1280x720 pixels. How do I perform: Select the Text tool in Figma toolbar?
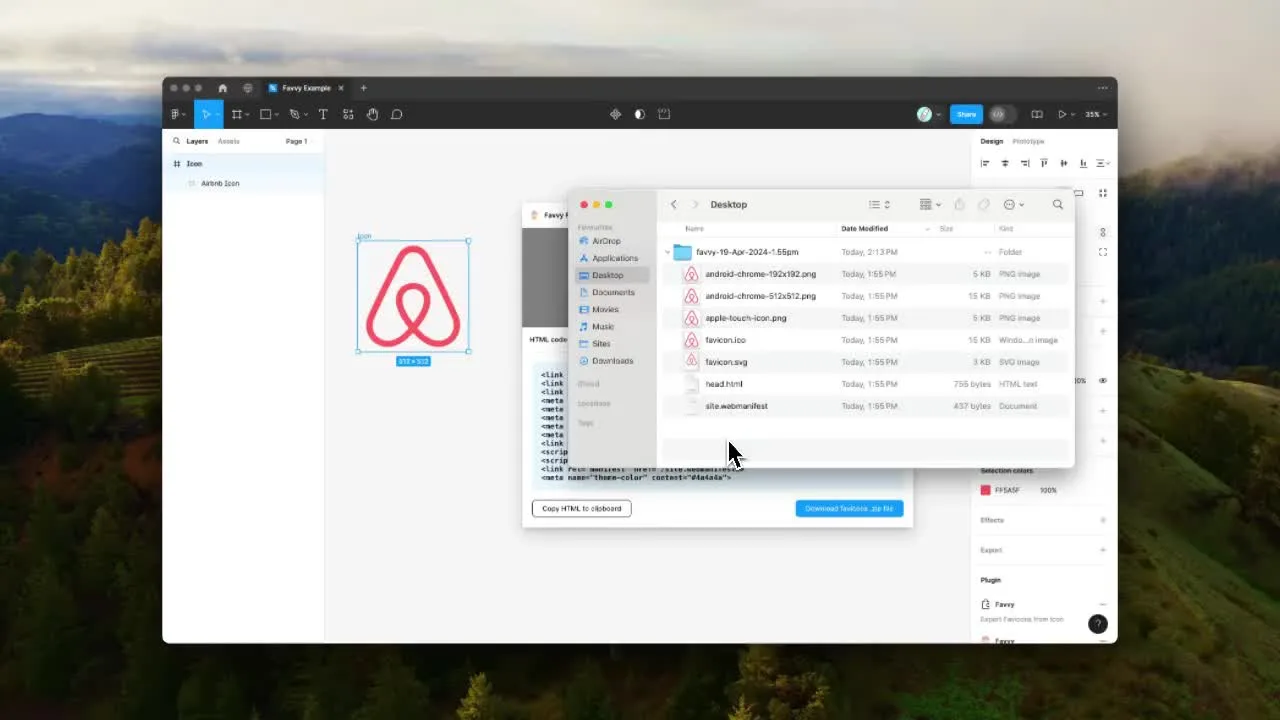pos(323,115)
